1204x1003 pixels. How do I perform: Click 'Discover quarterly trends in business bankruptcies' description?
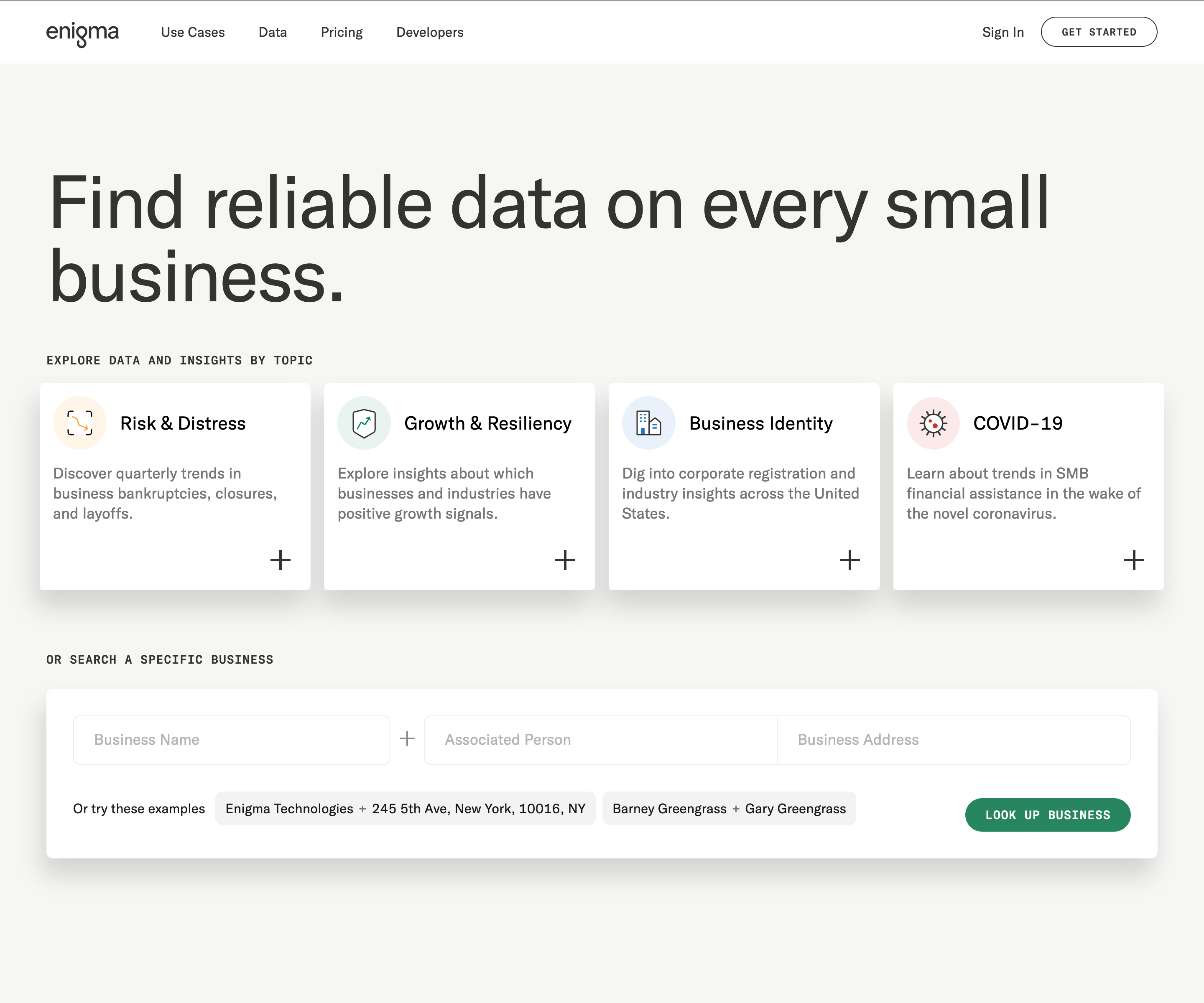point(165,494)
